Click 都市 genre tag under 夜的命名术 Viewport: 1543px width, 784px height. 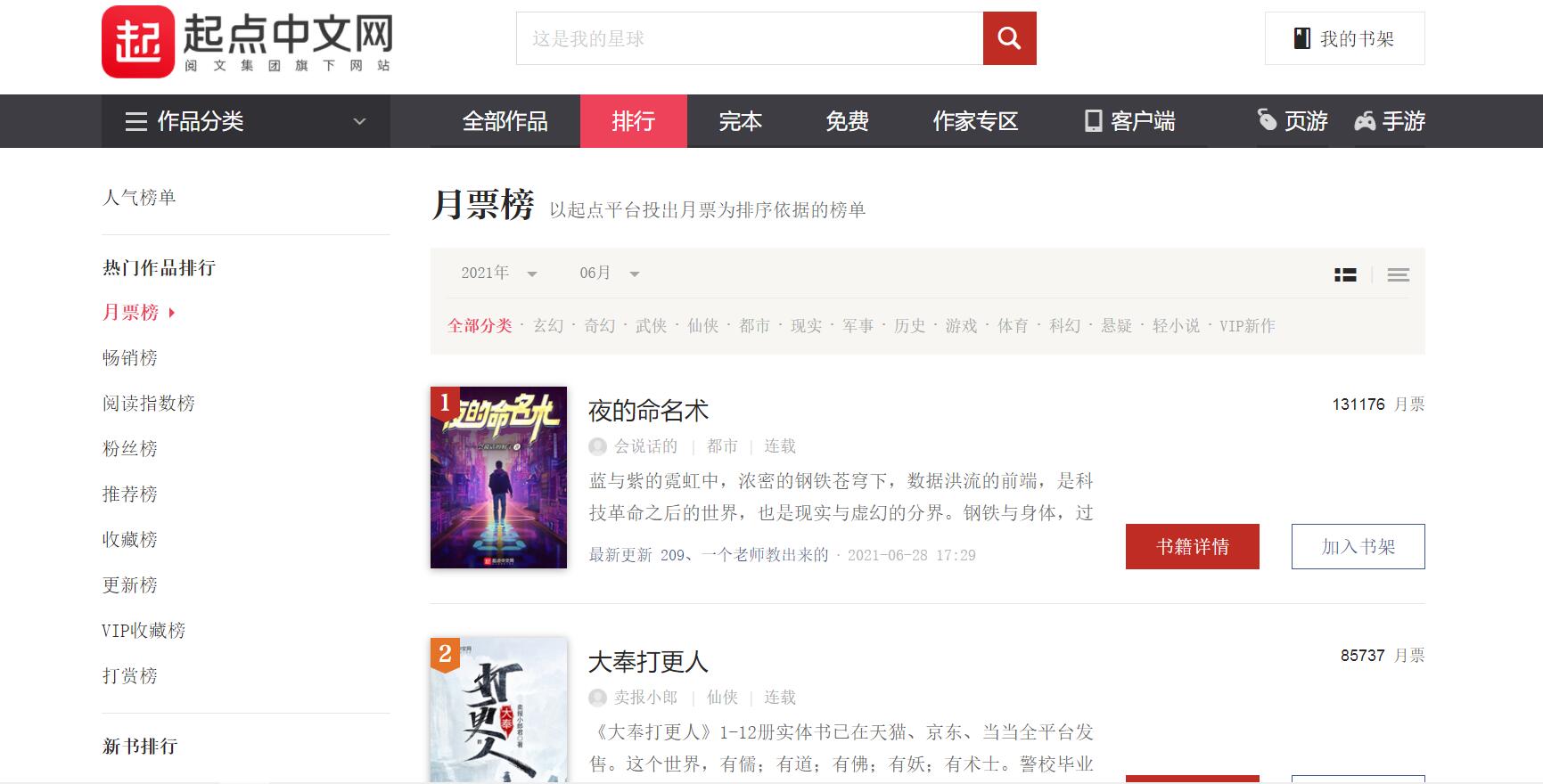[x=722, y=446]
